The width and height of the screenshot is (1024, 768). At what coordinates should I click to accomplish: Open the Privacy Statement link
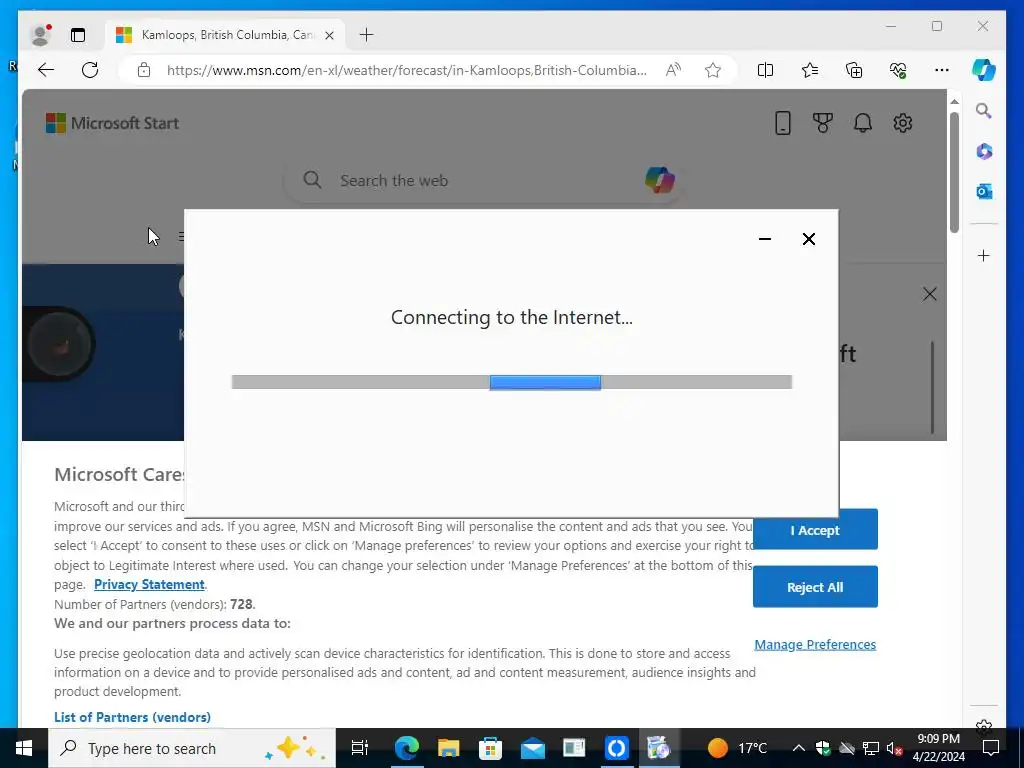pyautogui.click(x=150, y=584)
